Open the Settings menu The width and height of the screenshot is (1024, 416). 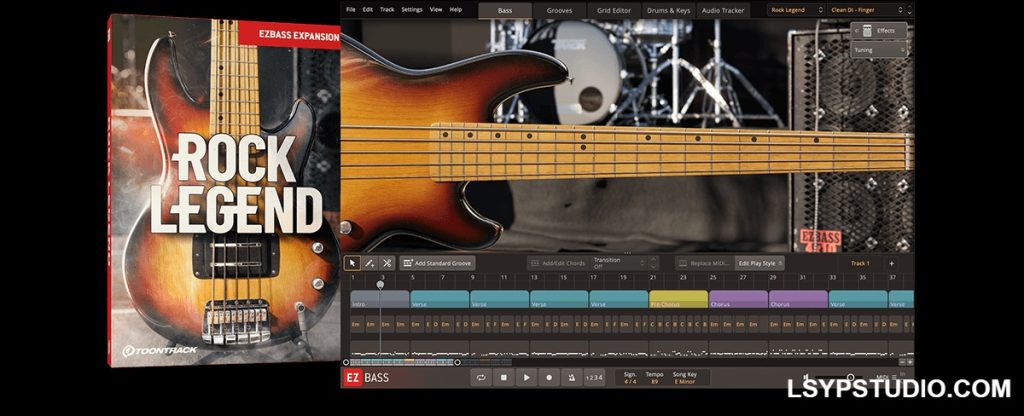pos(412,10)
